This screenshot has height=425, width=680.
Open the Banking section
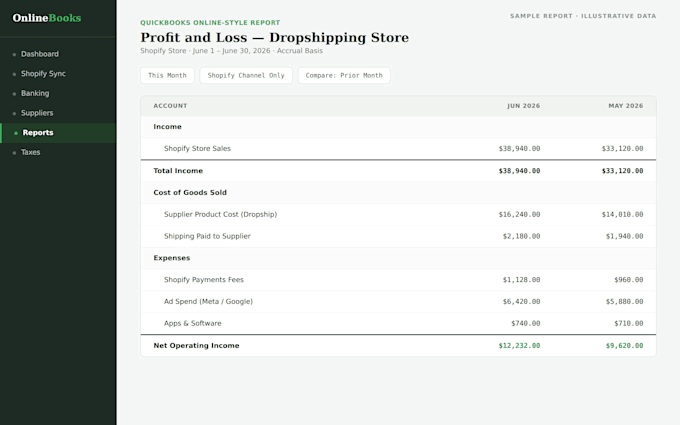pos(58,93)
